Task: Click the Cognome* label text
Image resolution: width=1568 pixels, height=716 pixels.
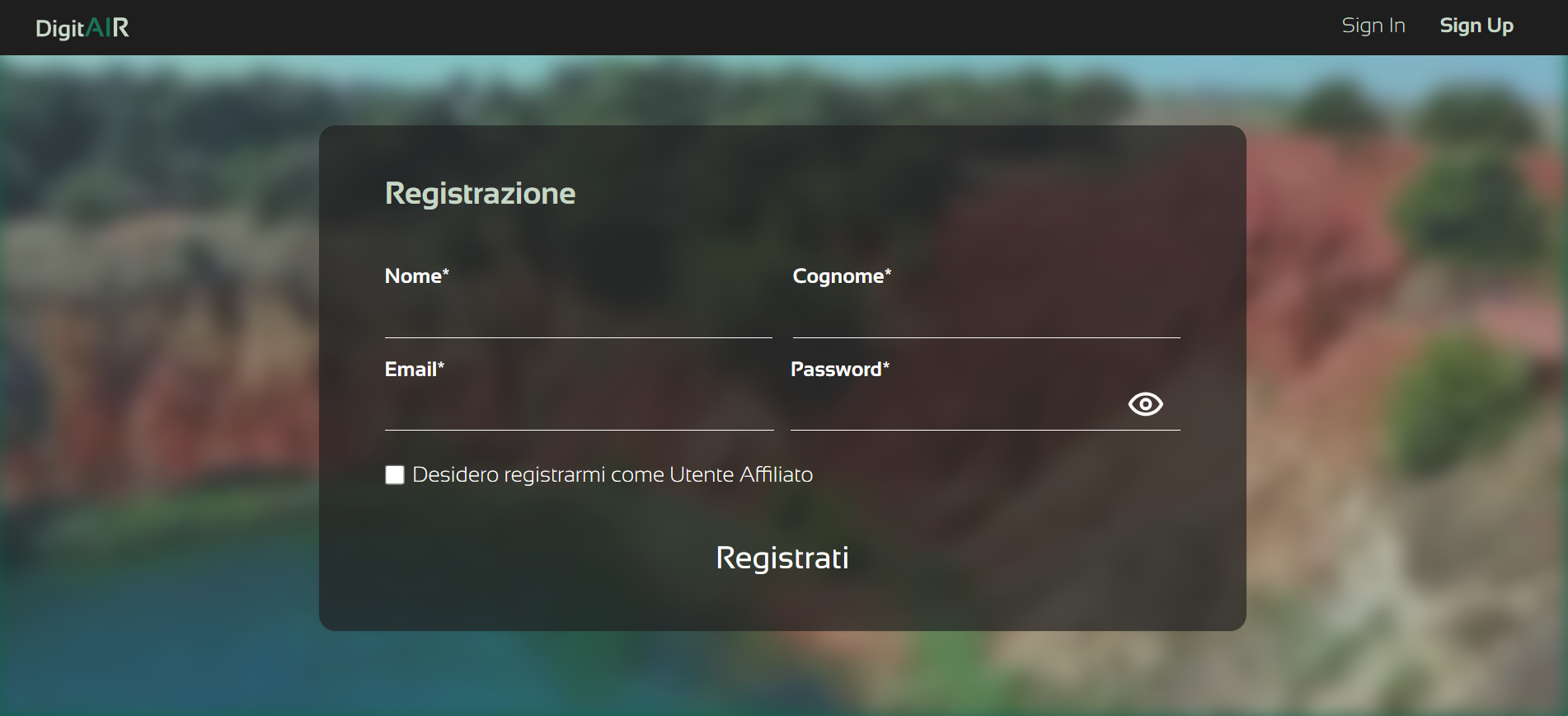Action: 842,276
